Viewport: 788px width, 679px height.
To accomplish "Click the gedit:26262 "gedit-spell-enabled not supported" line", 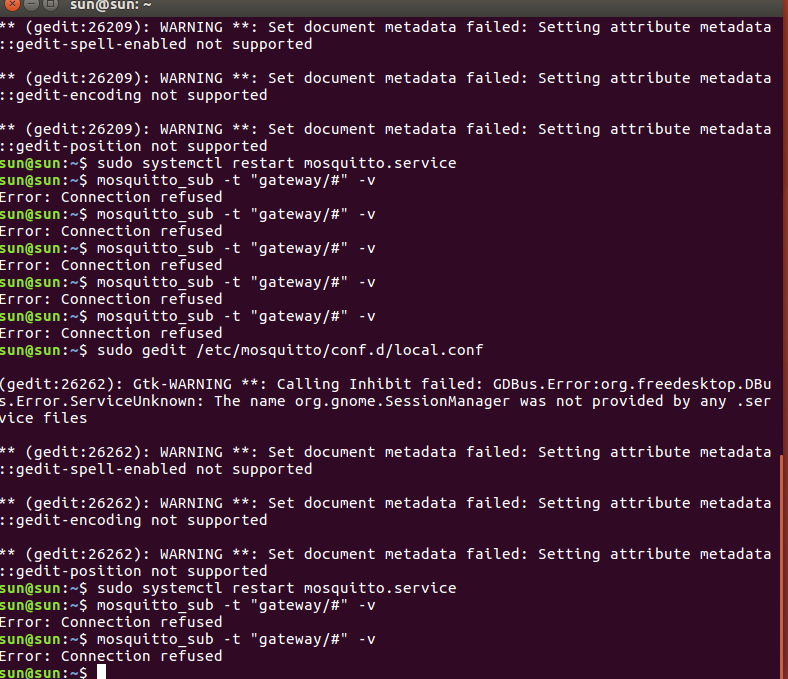I will click(156, 469).
